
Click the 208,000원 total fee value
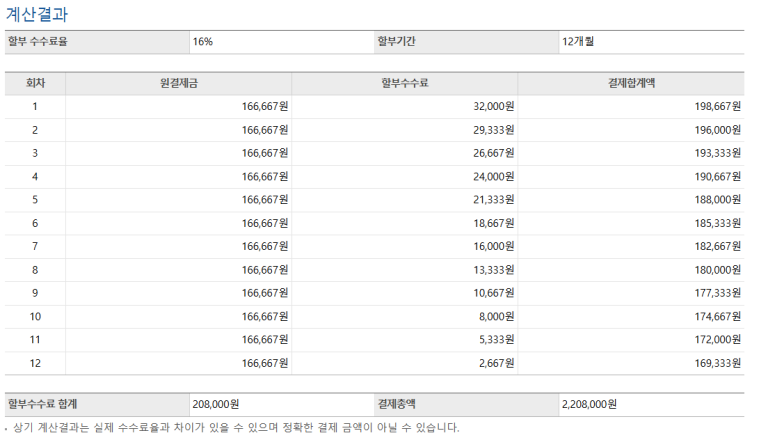[x=216, y=405]
